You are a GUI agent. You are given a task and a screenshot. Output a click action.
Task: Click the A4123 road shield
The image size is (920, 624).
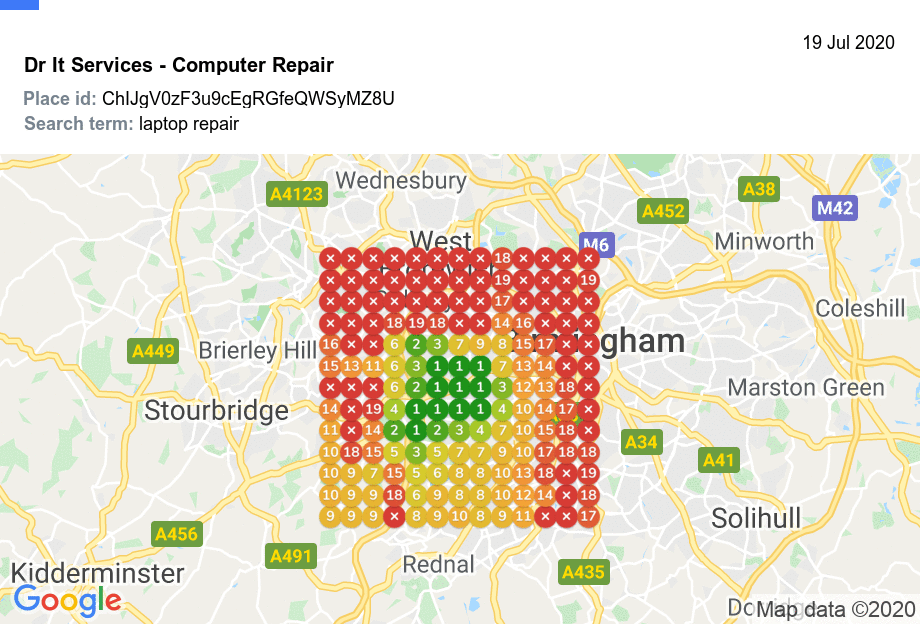[297, 193]
